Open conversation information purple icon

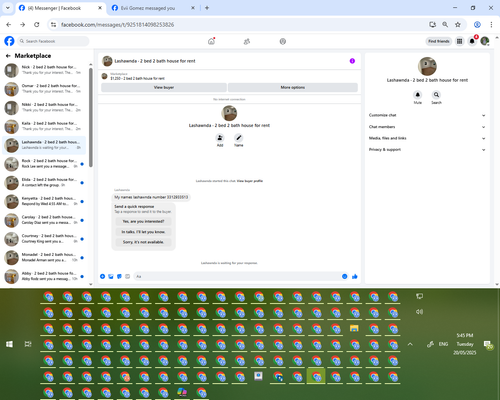352,61
